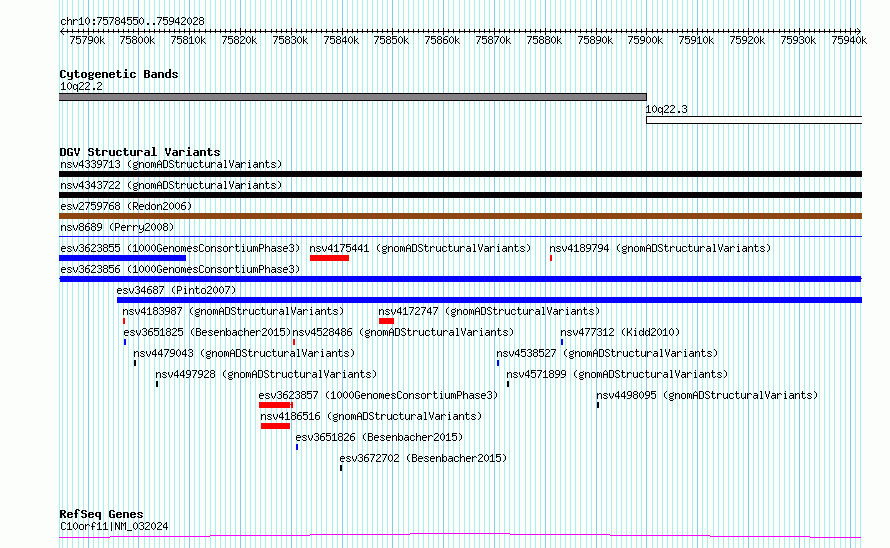The width and height of the screenshot is (890, 548).
Task: Open the esv2759768 (Redon2006) variant label
Action: pos(126,207)
